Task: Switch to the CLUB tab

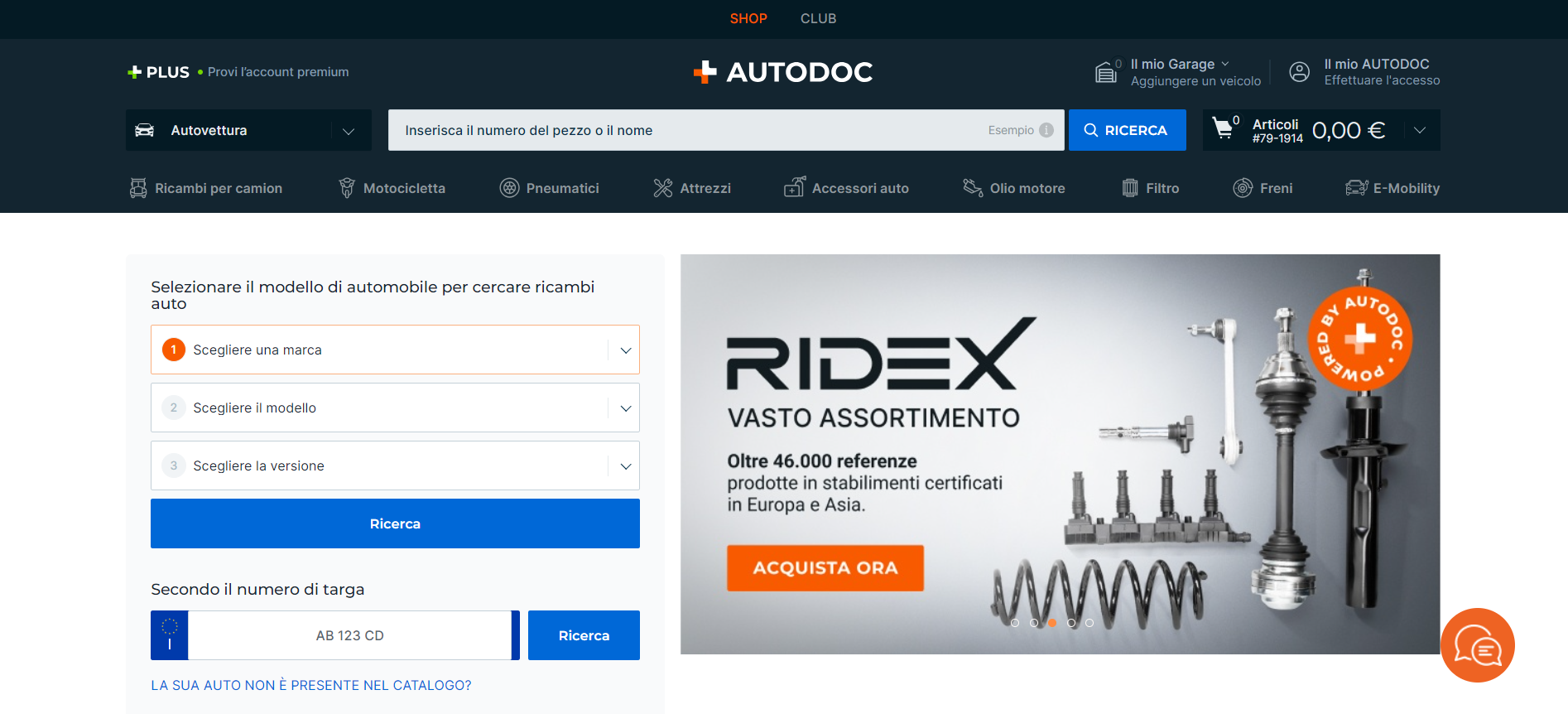Action: (x=818, y=18)
